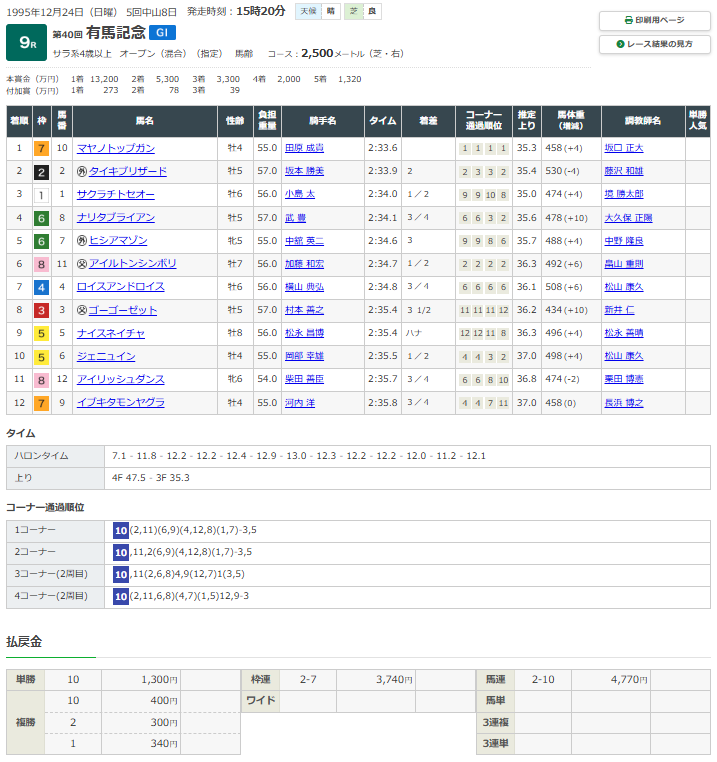The height and width of the screenshot is (762, 717).
Task: Open horse link アイルトンシンボリ
Action: tap(133, 263)
